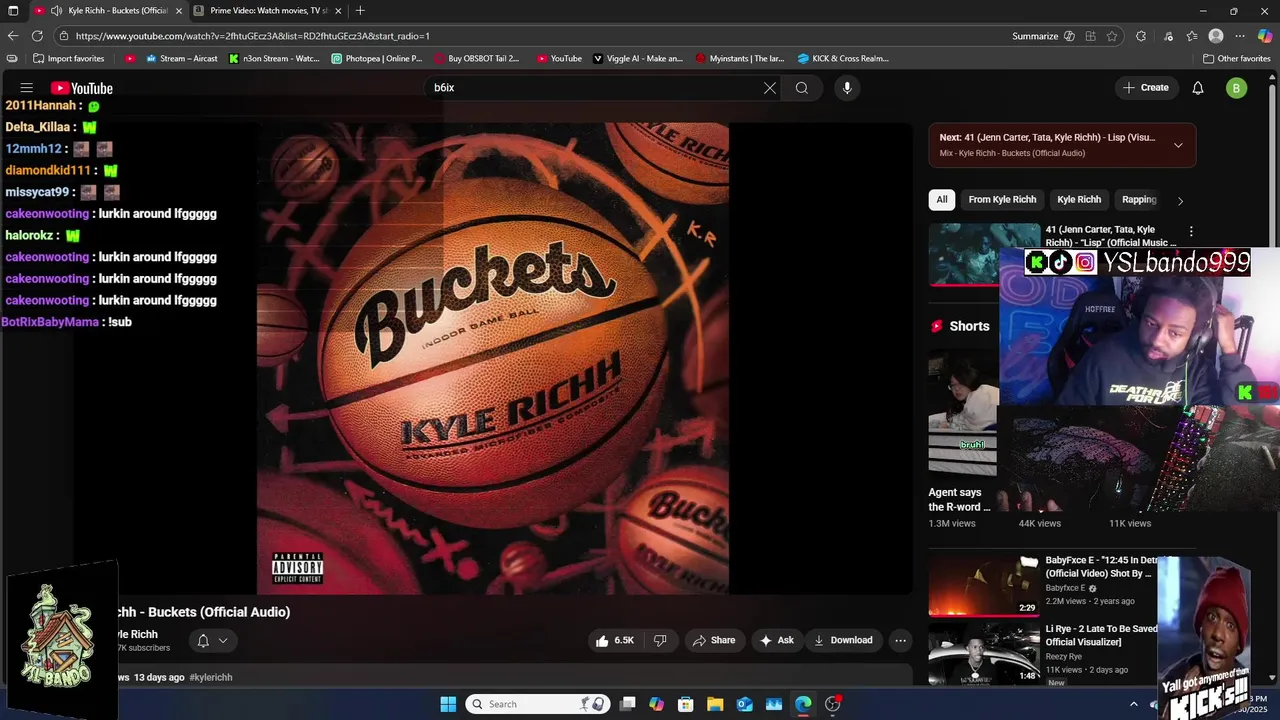Viewport: 1280px width, 720px height.
Task: Open the three-dot more actions under video
Action: pos(900,640)
